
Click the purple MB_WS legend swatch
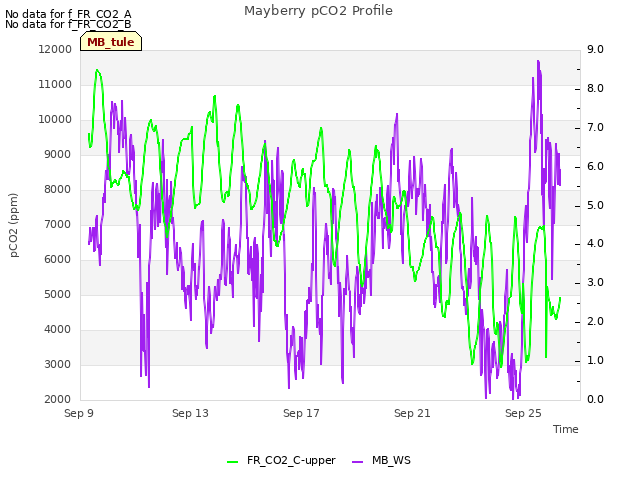(358, 462)
